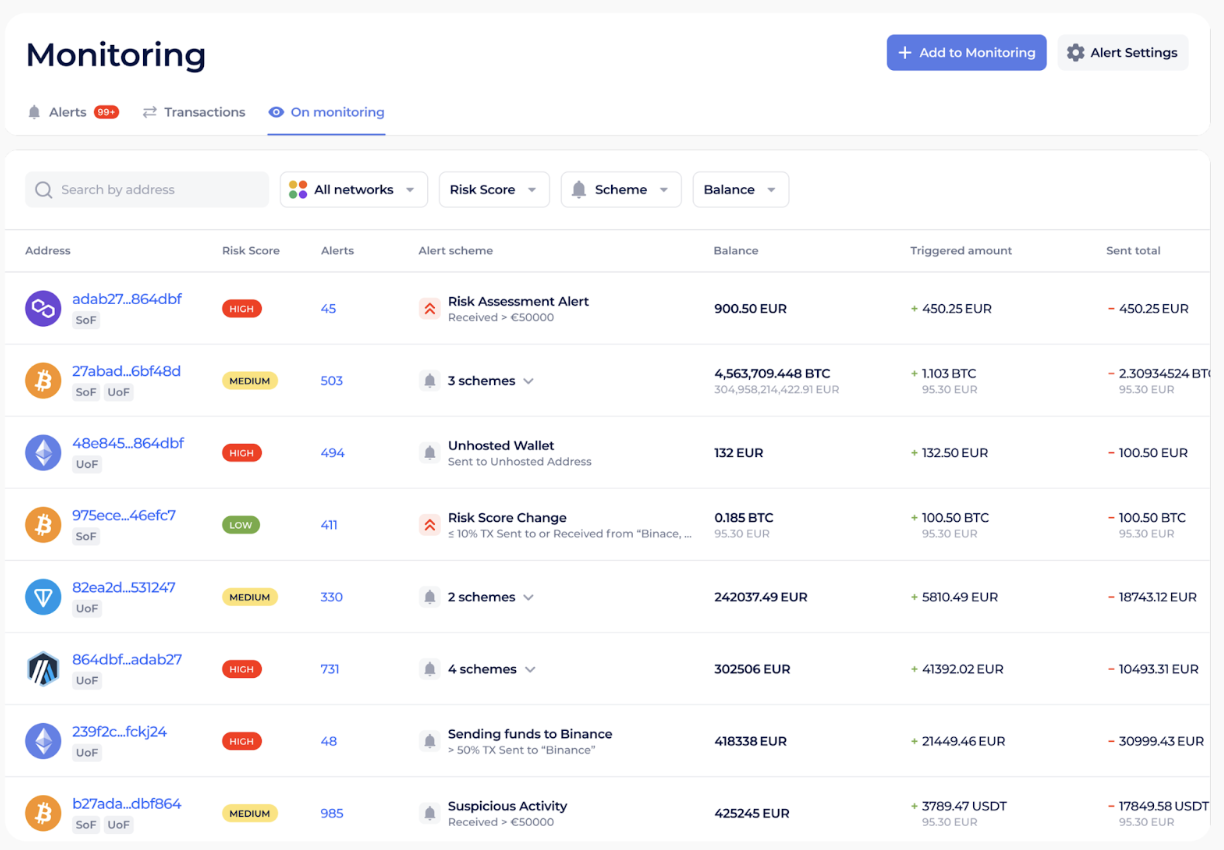Click the Risk Score Change double-arrow icon

pos(430,524)
